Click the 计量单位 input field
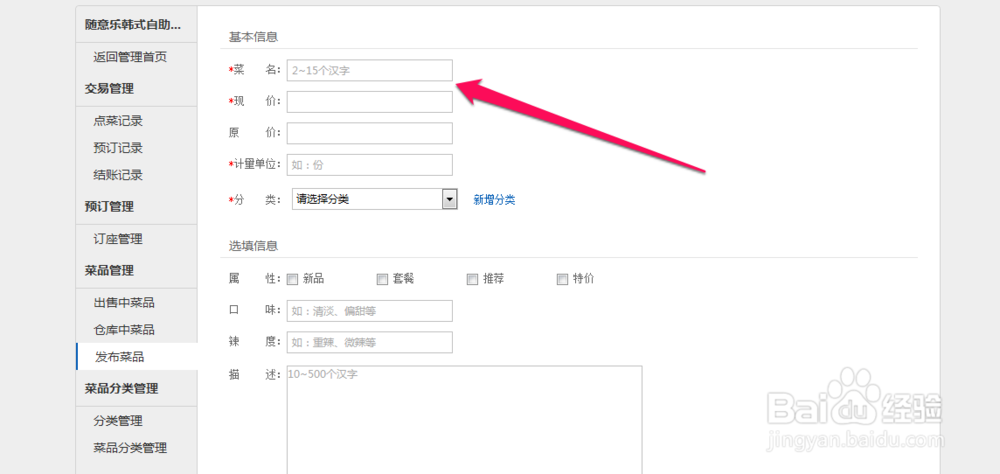 pyautogui.click(x=369, y=165)
